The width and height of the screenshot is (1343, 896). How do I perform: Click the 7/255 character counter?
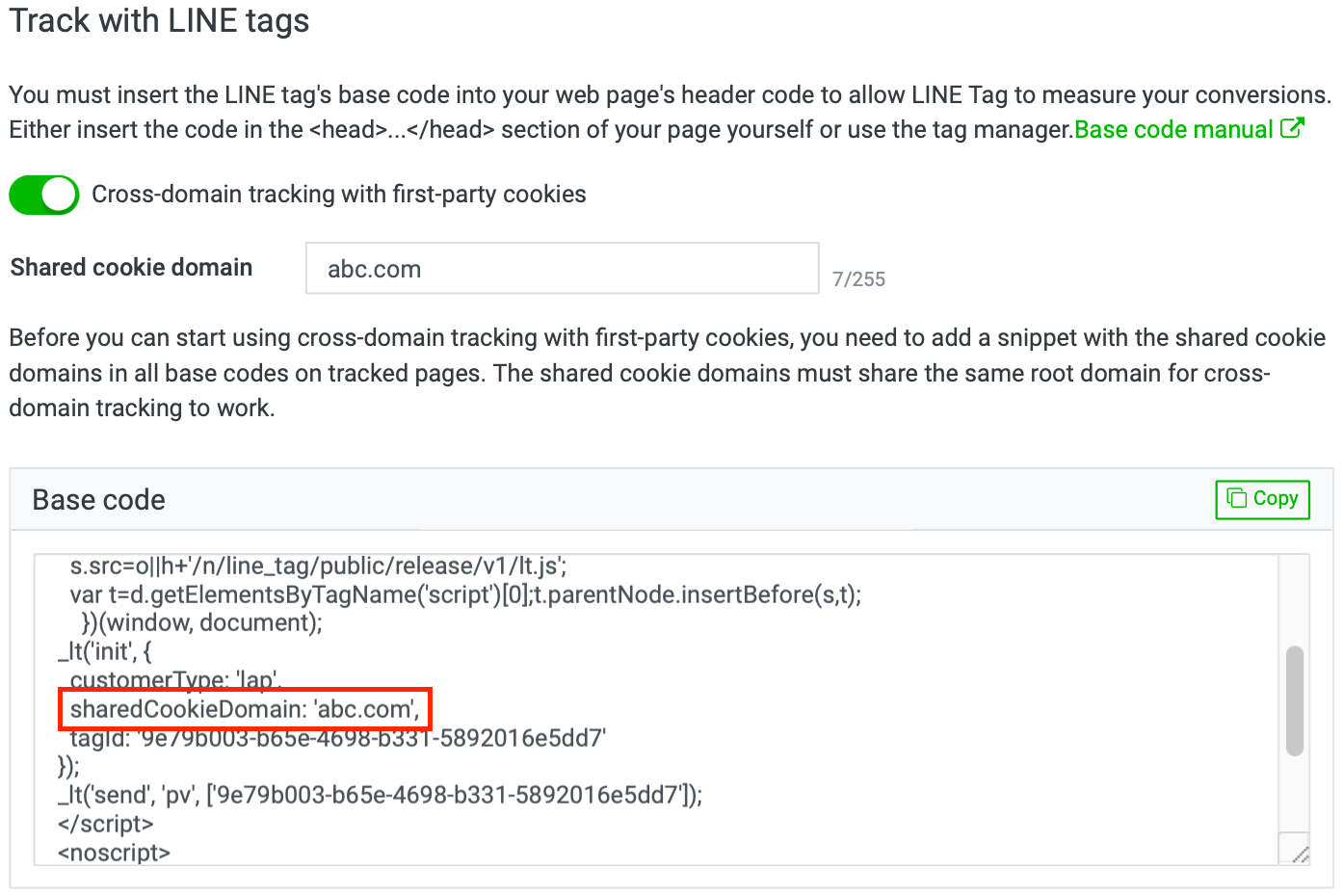[858, 279]
